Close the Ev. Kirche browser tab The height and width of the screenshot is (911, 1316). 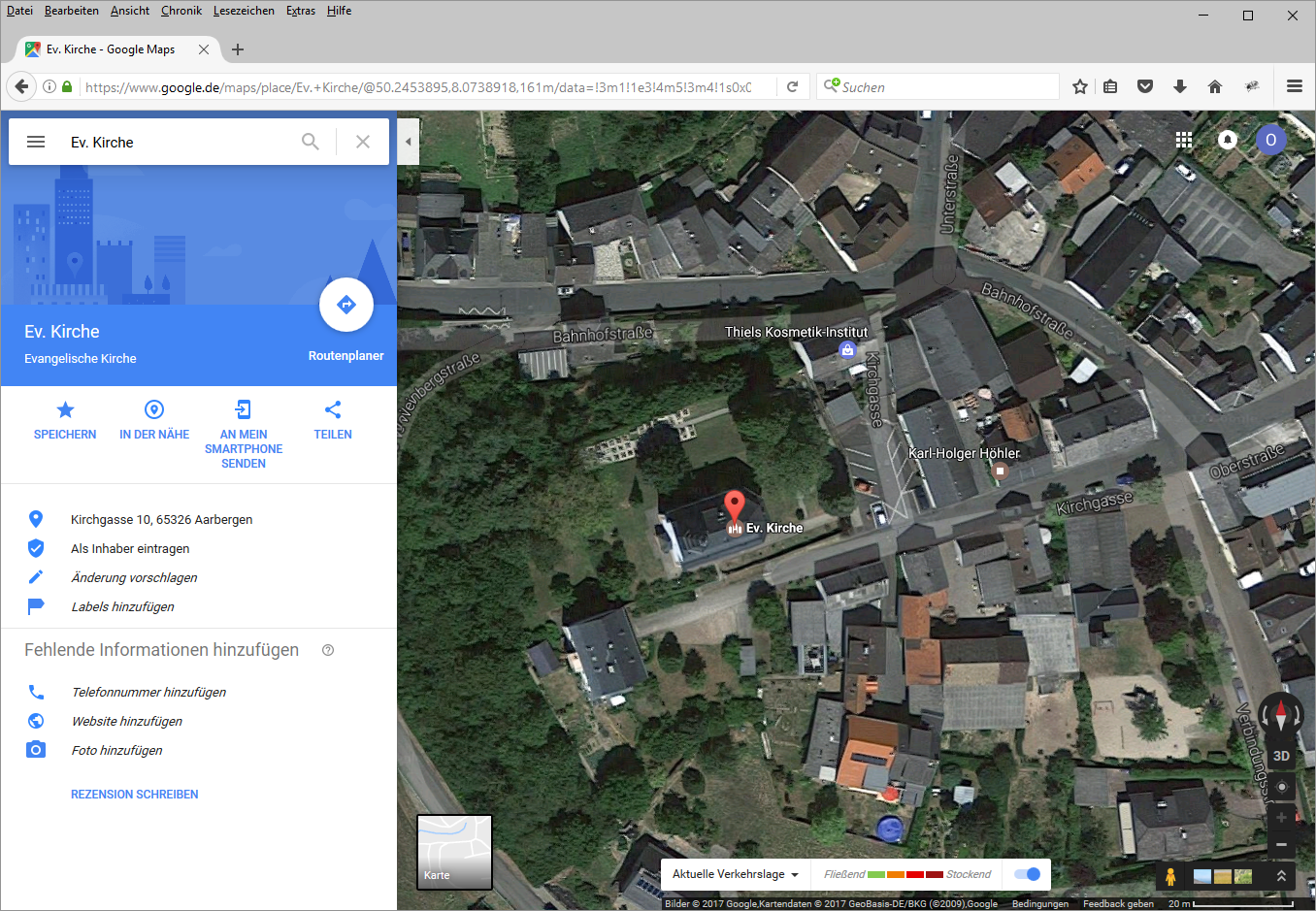(204, 49)
